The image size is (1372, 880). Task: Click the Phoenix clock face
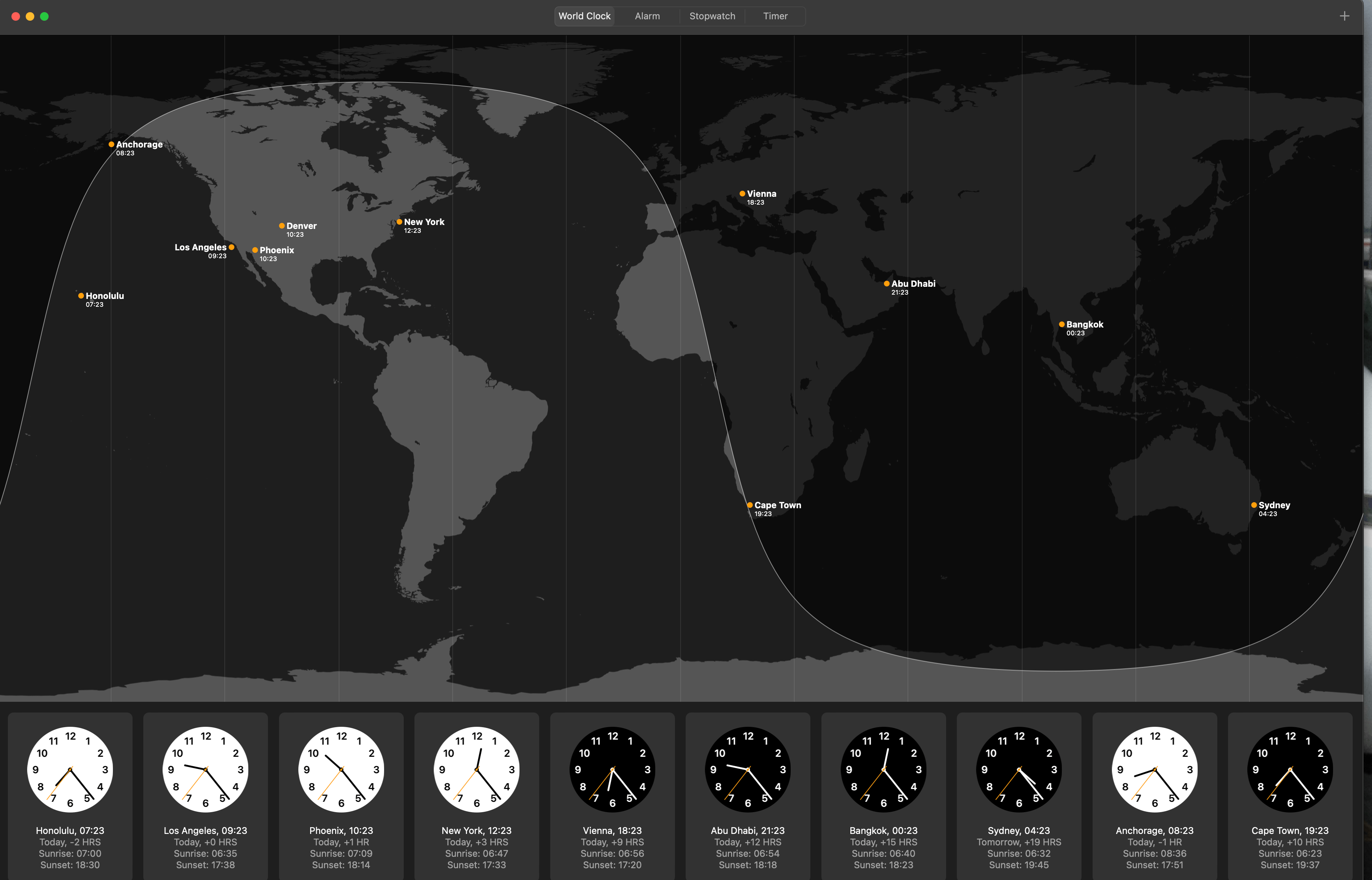(x=341, y=770)
